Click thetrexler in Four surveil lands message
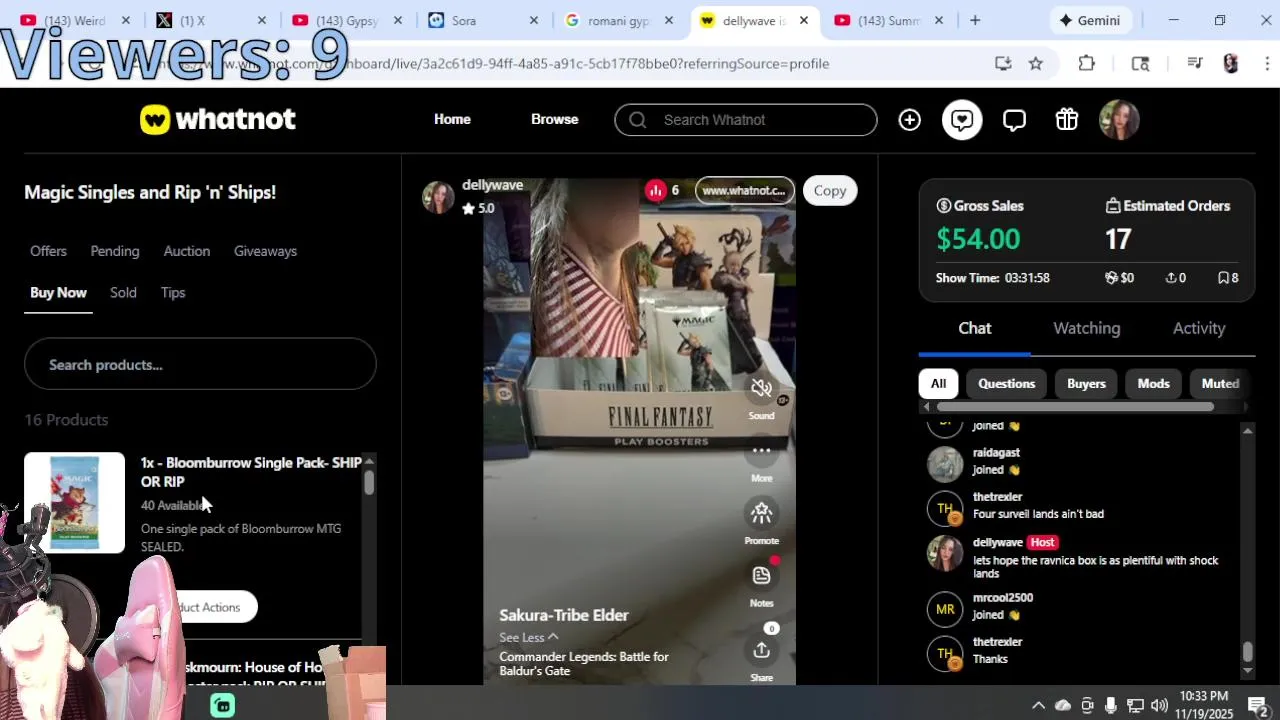This screenshot has width=1280, height=720. [x=997, y=497]
